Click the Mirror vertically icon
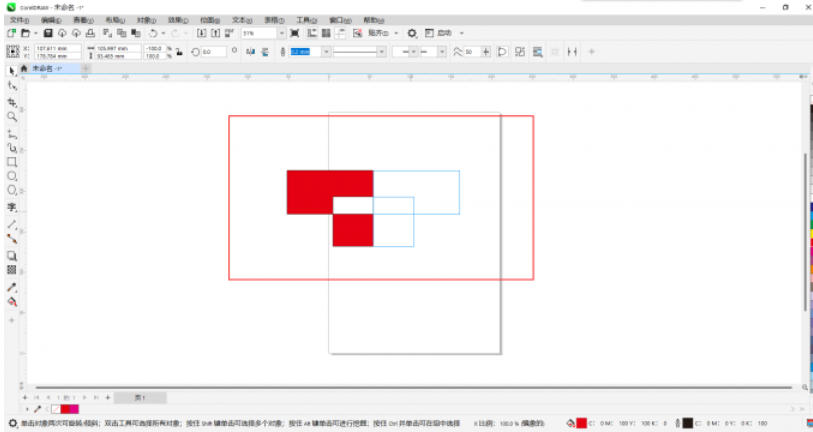 click(x=265, y=52)
